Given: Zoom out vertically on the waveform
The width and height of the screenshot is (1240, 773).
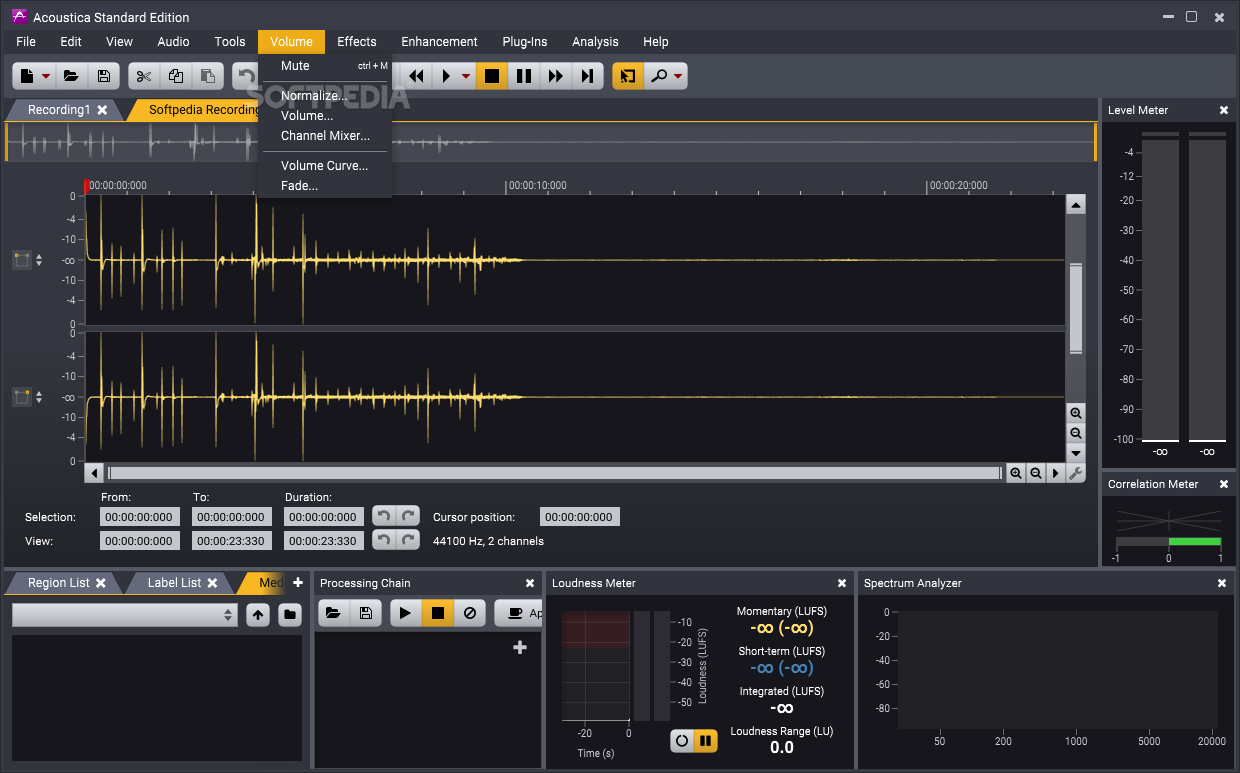Looking at the screenshot, I should point(1076,433).
